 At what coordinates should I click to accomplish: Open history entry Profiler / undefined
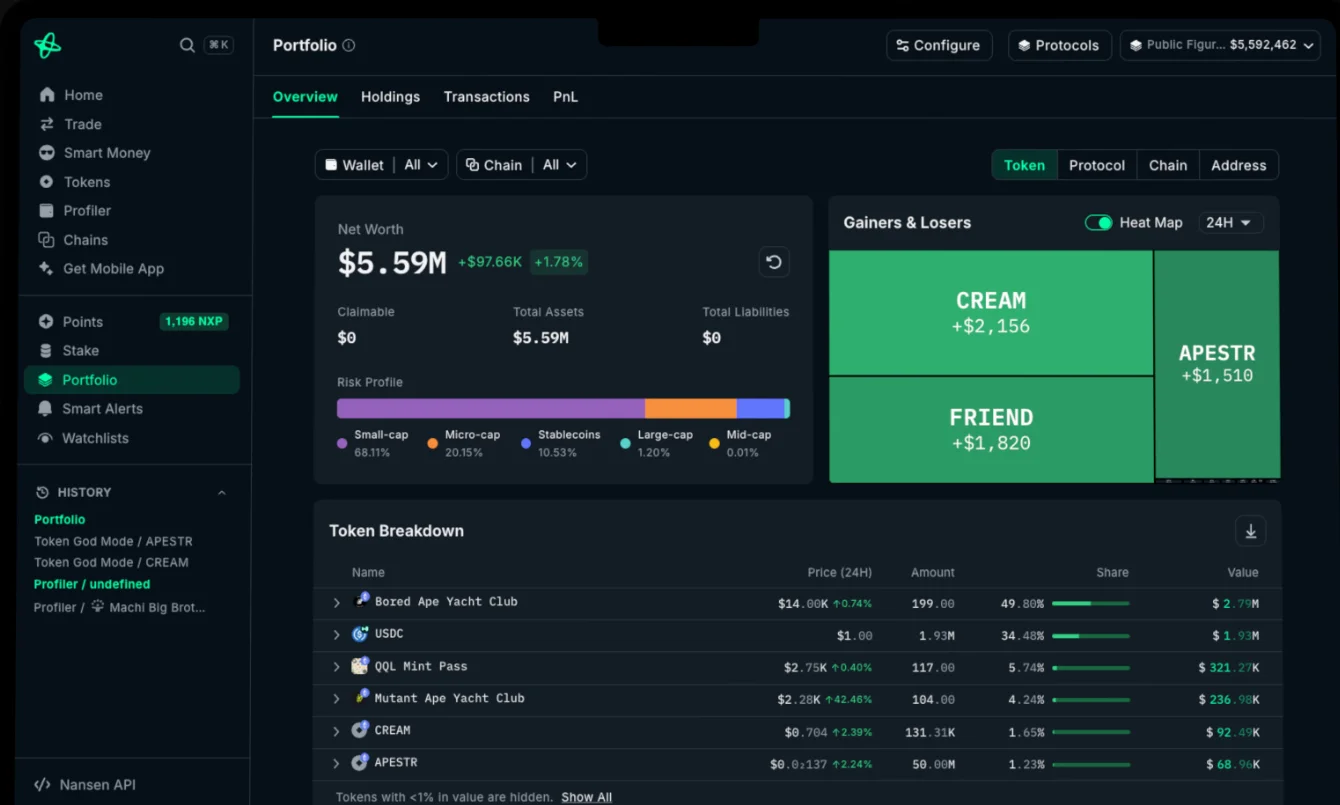pos(92,584)
